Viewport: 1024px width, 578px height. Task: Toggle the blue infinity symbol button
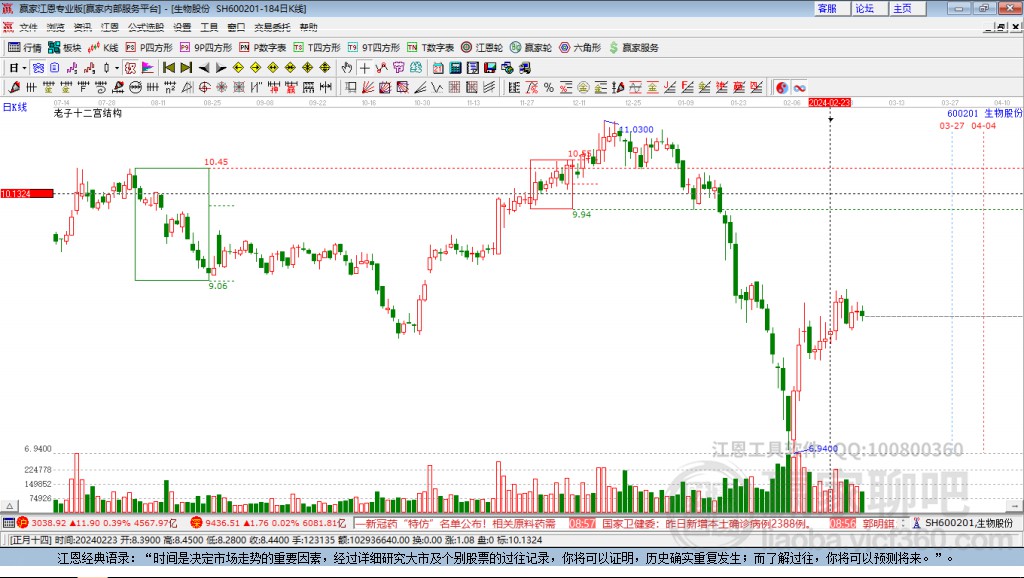coord(799,87)
